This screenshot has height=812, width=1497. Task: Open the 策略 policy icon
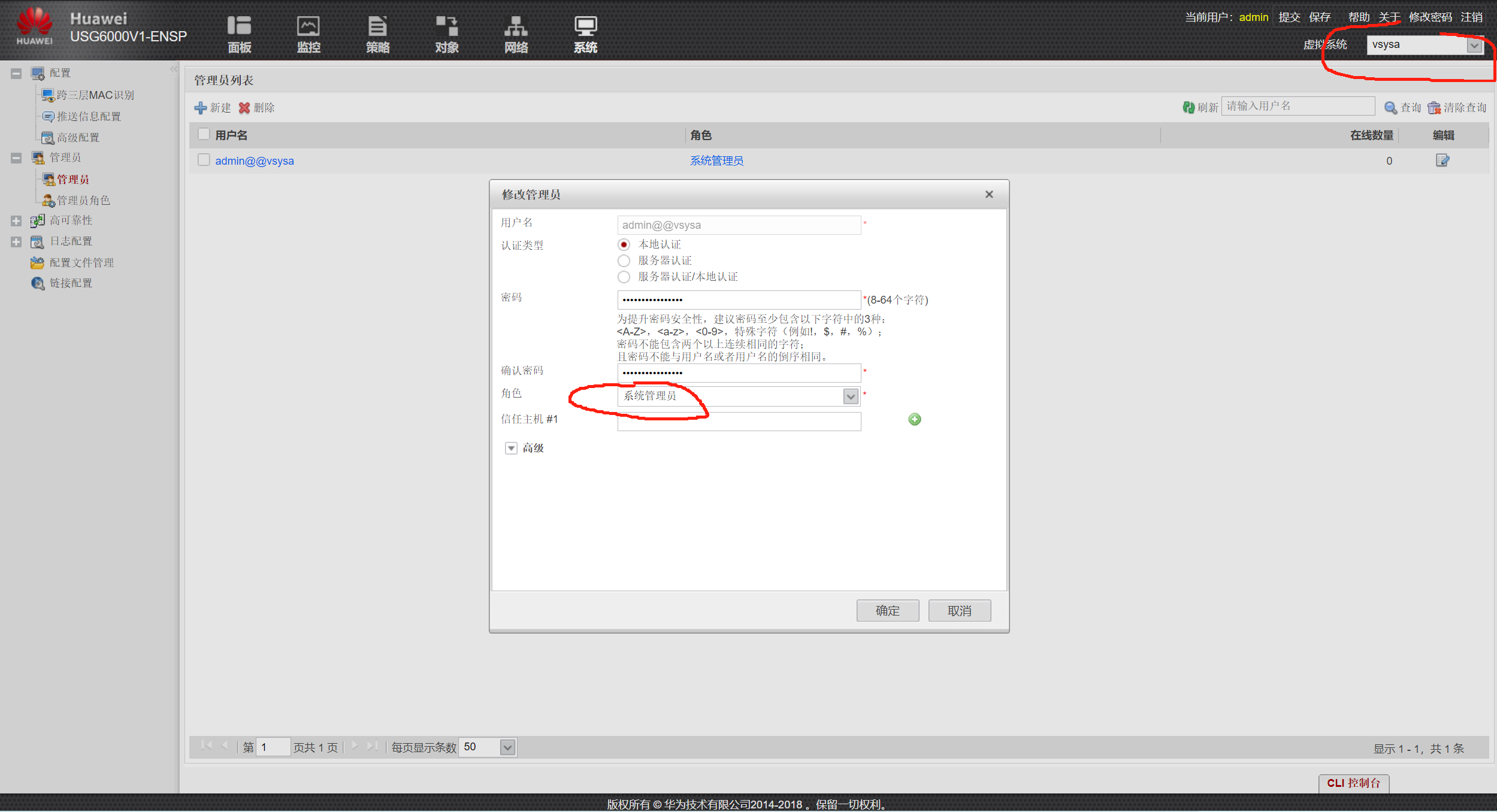tap(377, 27)
